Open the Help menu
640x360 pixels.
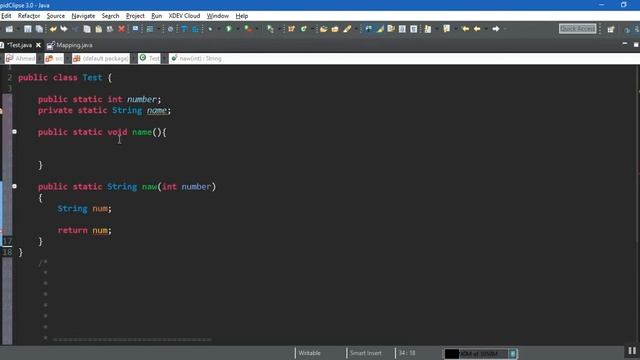click(x=242, y=16)
